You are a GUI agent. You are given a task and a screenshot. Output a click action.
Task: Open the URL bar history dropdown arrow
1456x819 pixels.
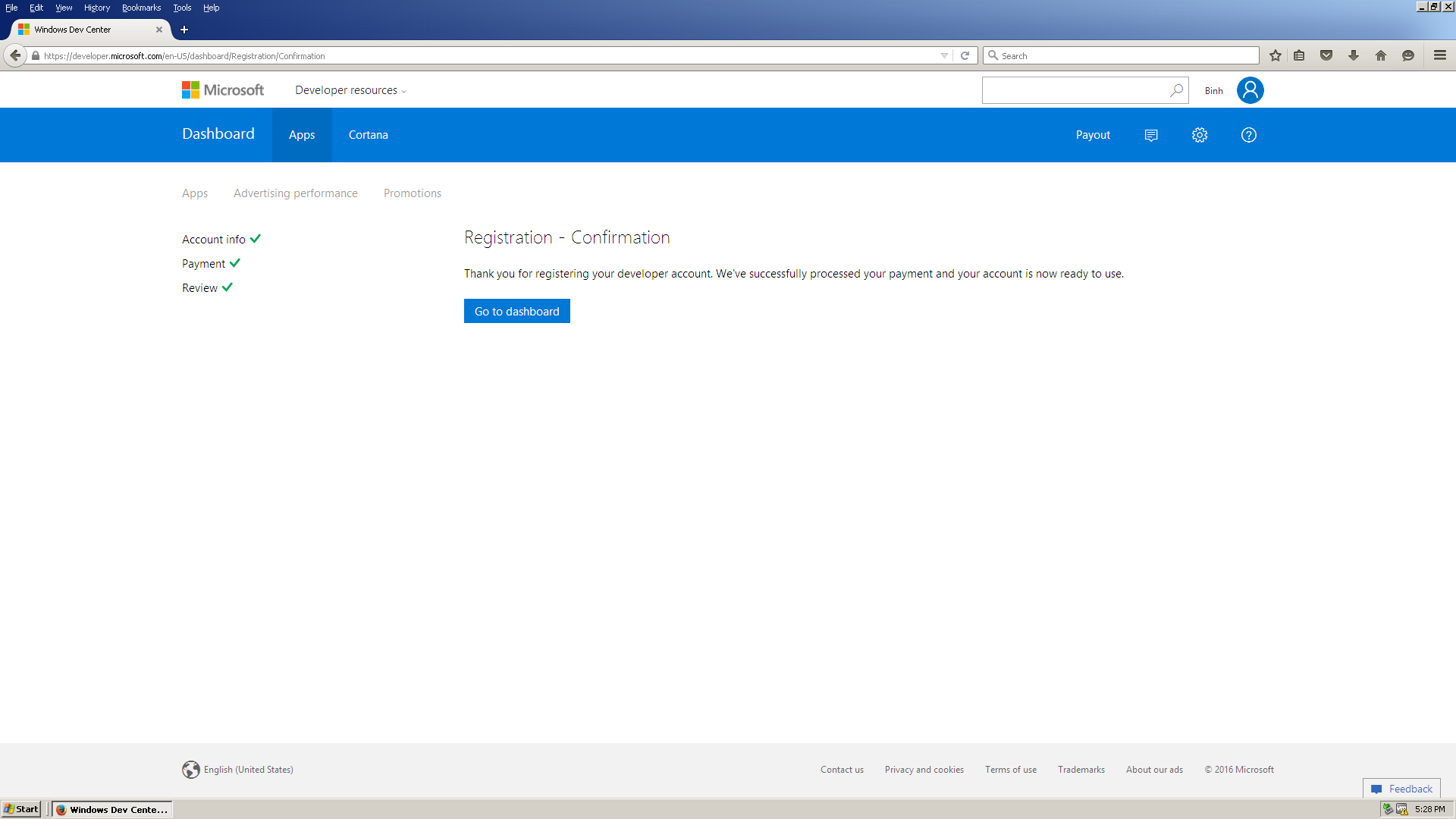pos(944,55)
